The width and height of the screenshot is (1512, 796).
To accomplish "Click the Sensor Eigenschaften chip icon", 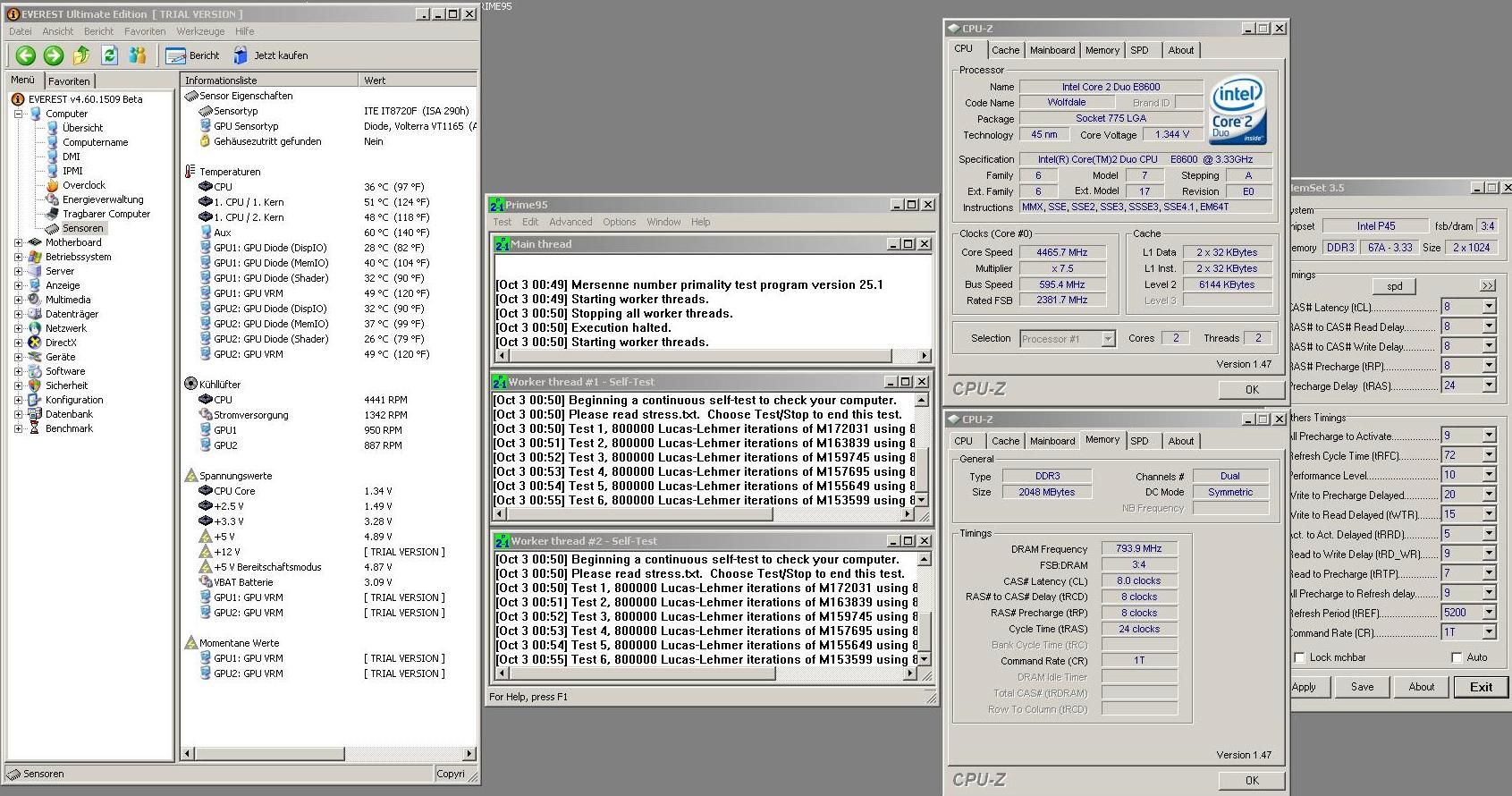I will click(x=190, y=96).
